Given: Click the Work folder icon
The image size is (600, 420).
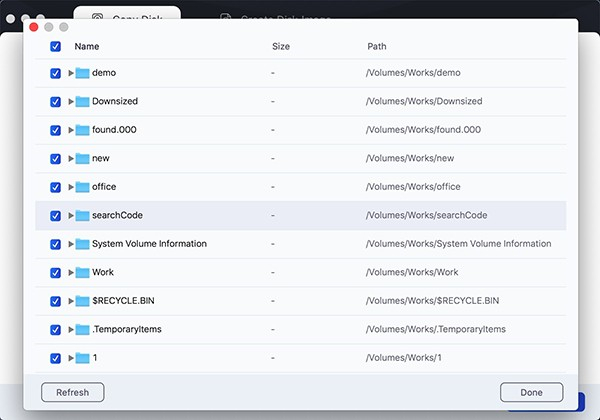Looking at the screenshot, I should tap(83, 272).
